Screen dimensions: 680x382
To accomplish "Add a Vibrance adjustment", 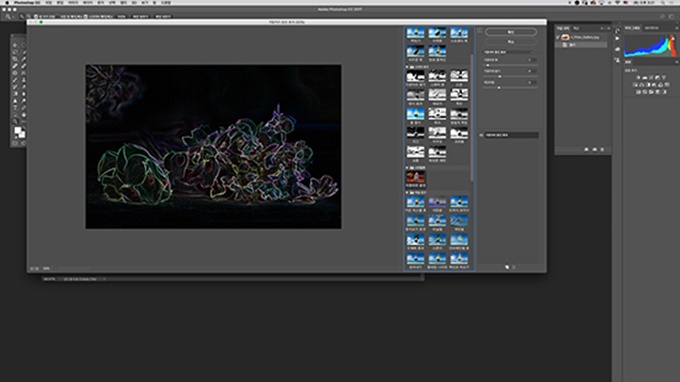I will pyautogui.click(x=664, y=77).
